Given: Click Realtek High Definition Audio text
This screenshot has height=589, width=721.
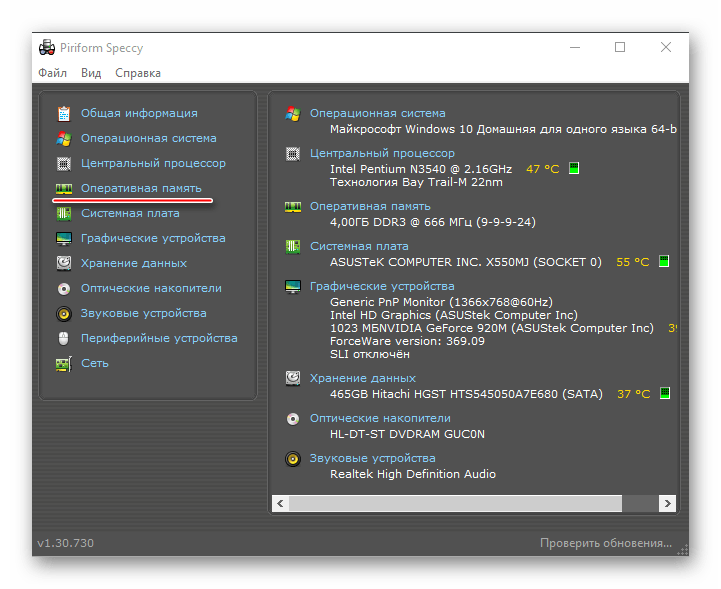Looking at the screenshot, I should (413, 474).
